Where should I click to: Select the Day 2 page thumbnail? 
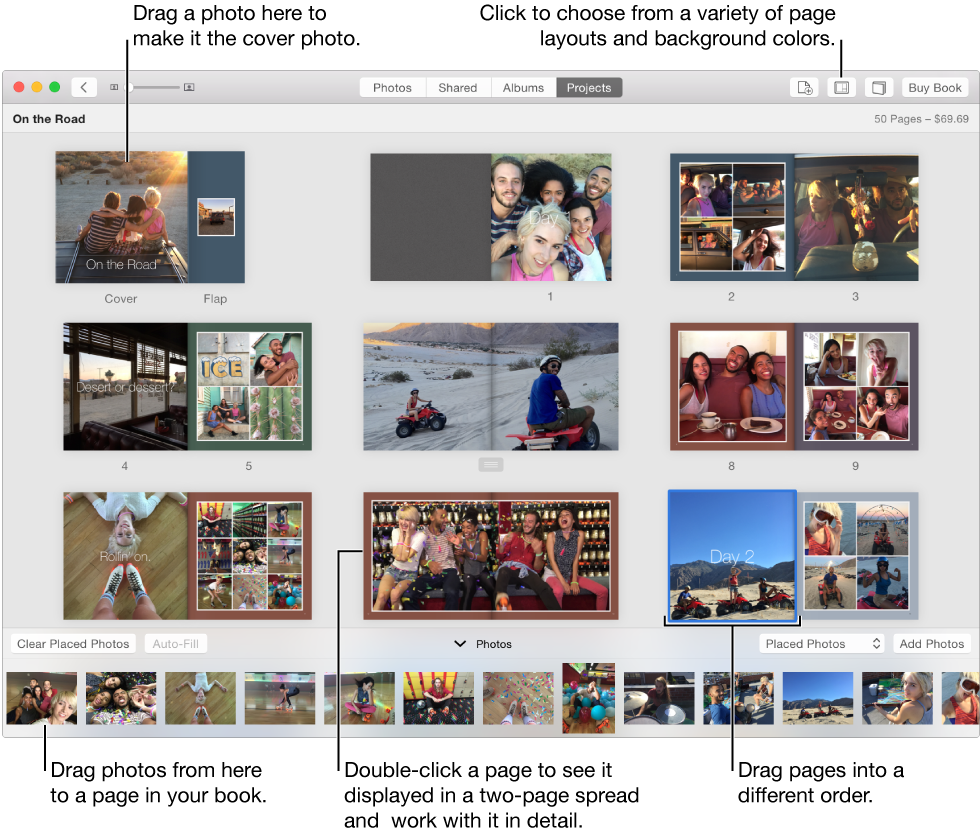732,556
